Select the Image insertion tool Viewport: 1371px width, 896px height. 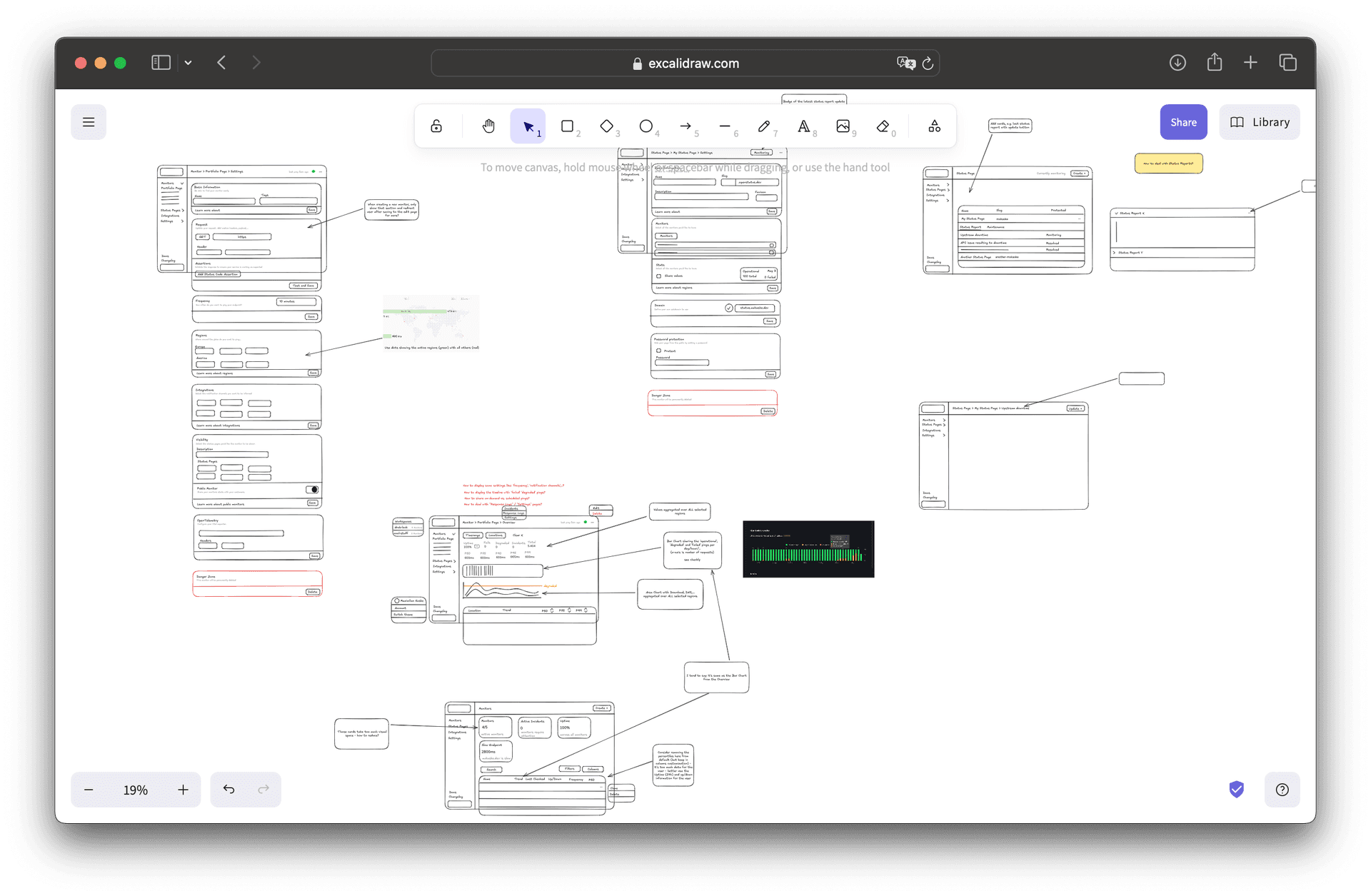point(844,126)
